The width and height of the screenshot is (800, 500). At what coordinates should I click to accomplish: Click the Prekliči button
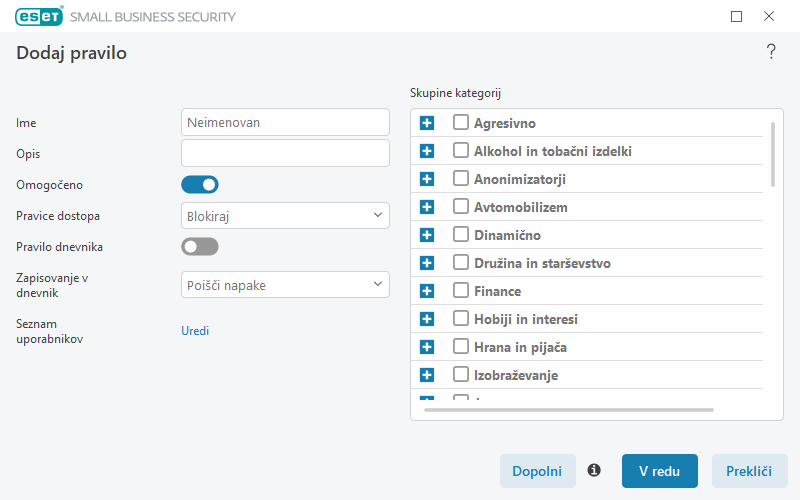749,471
